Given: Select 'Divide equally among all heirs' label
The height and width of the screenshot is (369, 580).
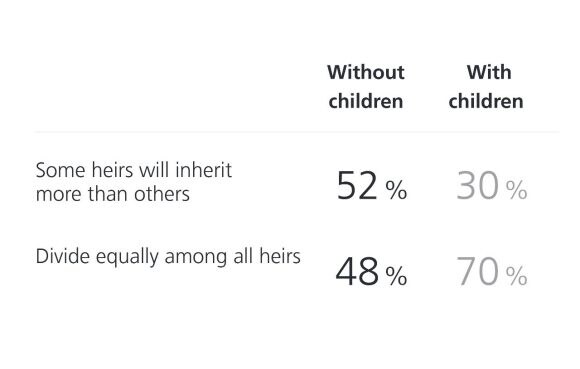Looking at the screenshot, I should tap(168, 257).
